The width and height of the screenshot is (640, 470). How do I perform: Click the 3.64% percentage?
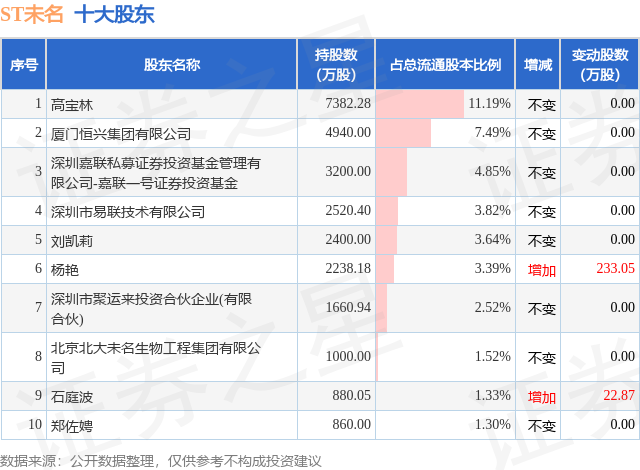(493, 239)
